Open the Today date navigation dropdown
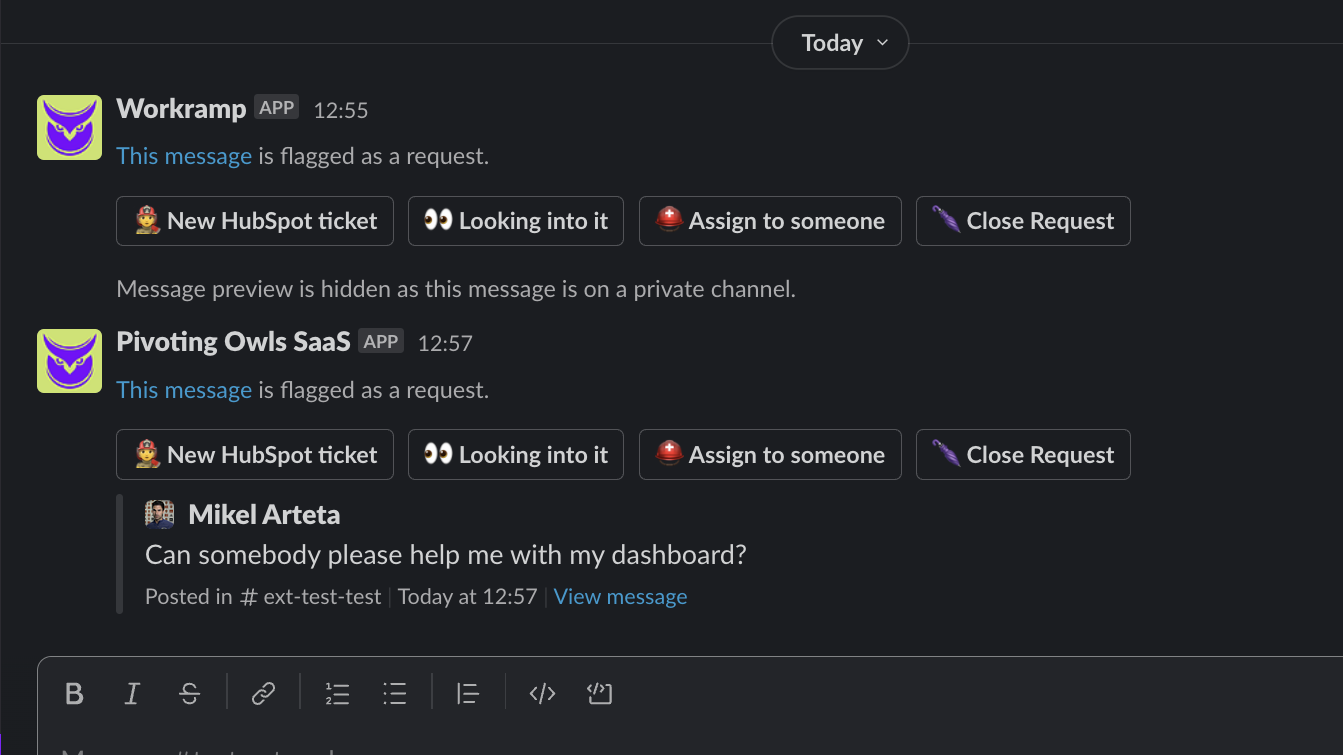The height and width of the screenshot is (755, 1343). click(x=840, y=42)
